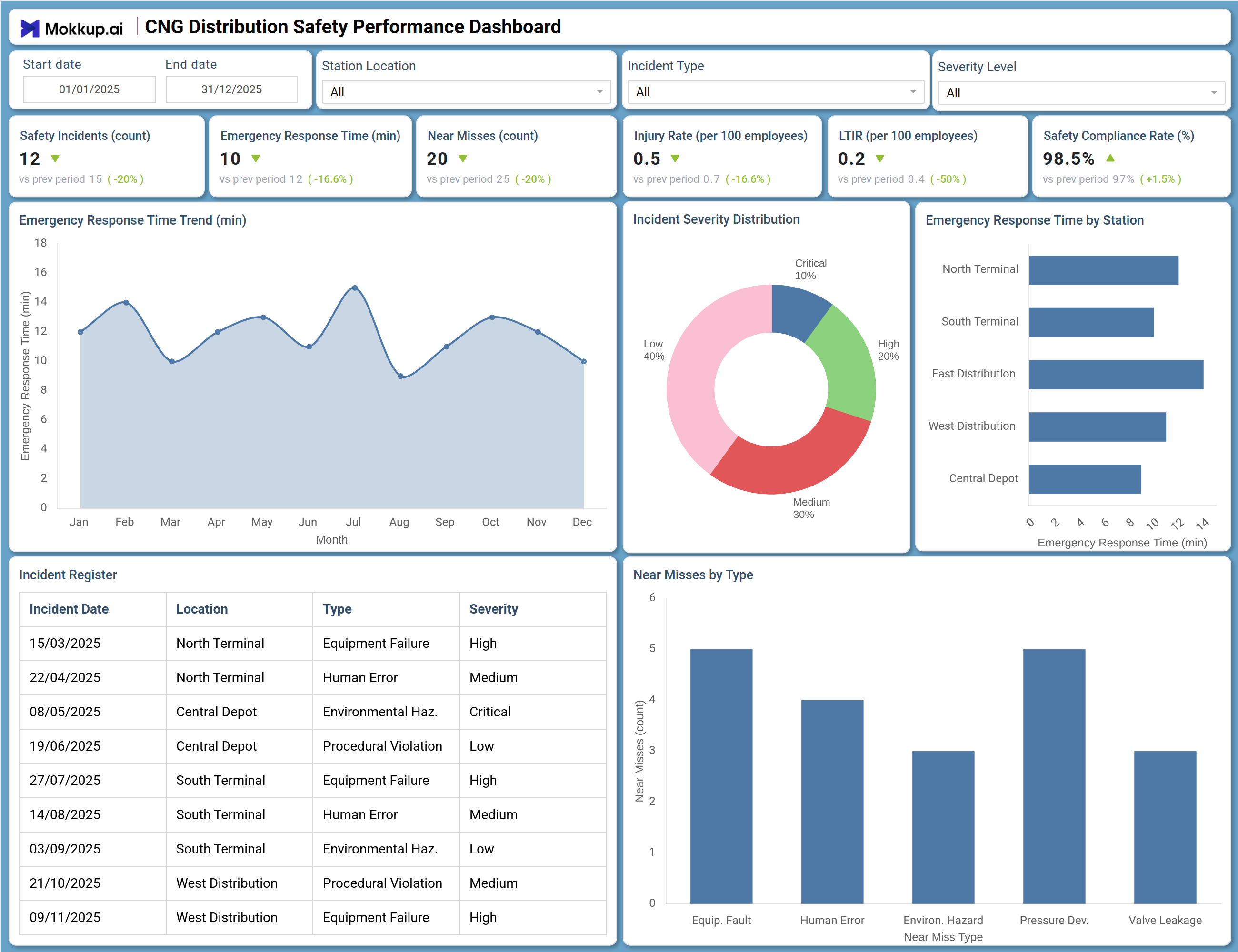Image resolution: width=1238 pixels, height=952 pixels.
Task: Click the North Terminal response time bar
Action: [x=1103, y=270]
